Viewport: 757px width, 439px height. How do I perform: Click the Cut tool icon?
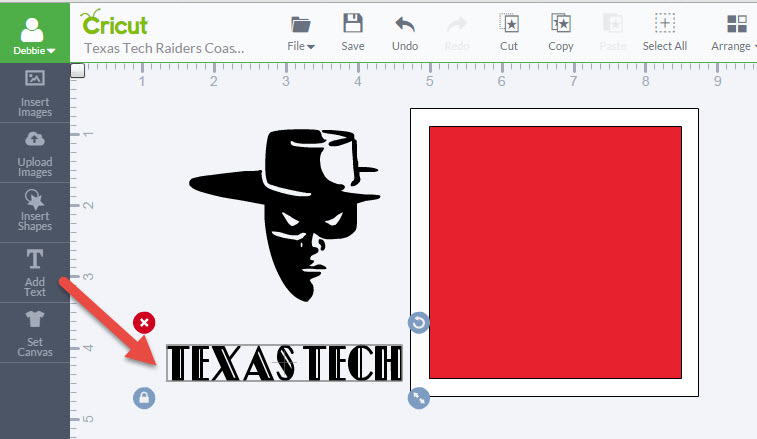pyautogui.click(x=509, y=24)
